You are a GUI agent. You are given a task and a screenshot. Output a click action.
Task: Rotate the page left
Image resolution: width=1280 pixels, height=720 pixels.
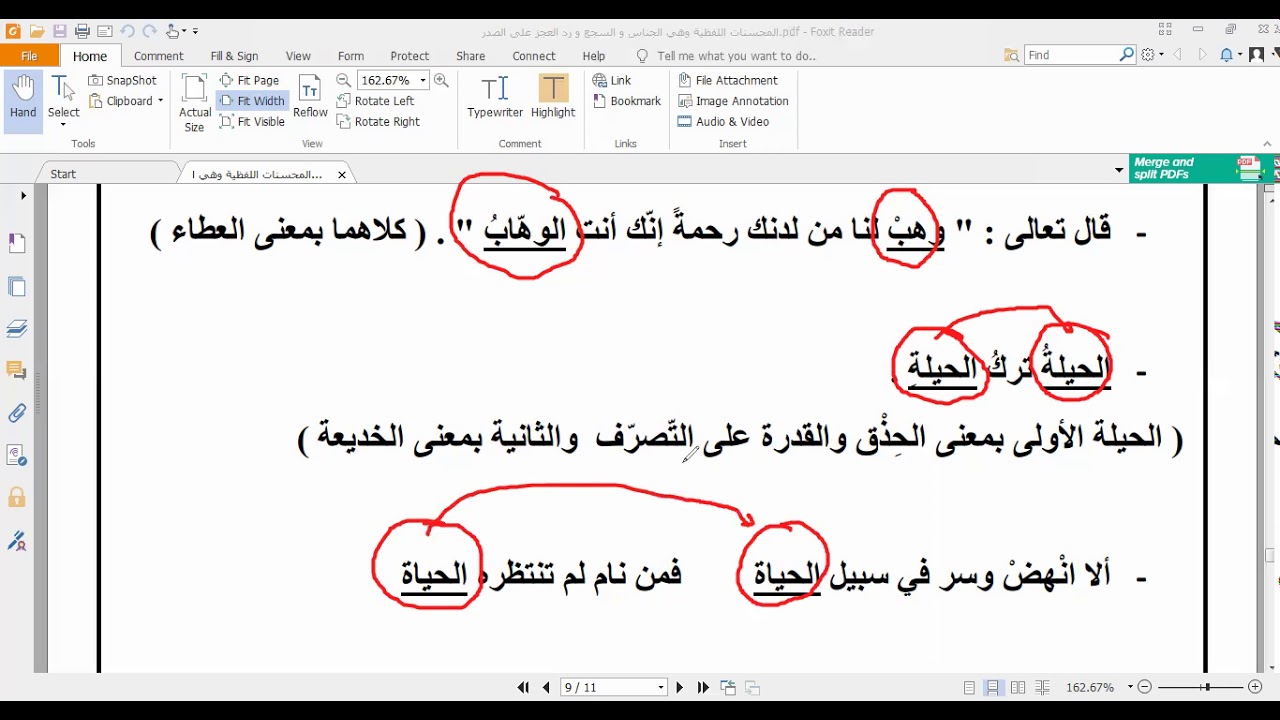click(375, 101)
